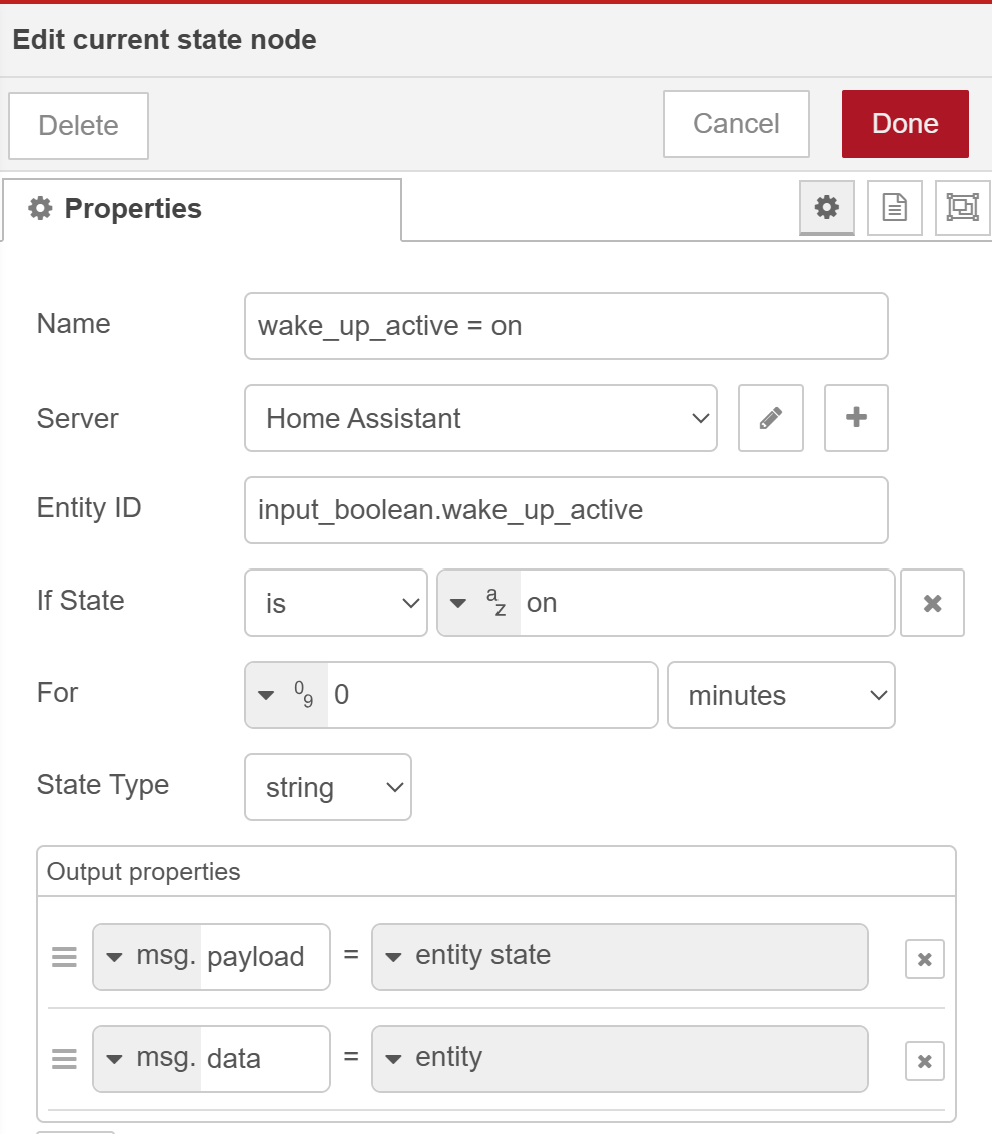Remove the msg.payload output property
This screenshot has height=1134, width=992.
(924, 959)
